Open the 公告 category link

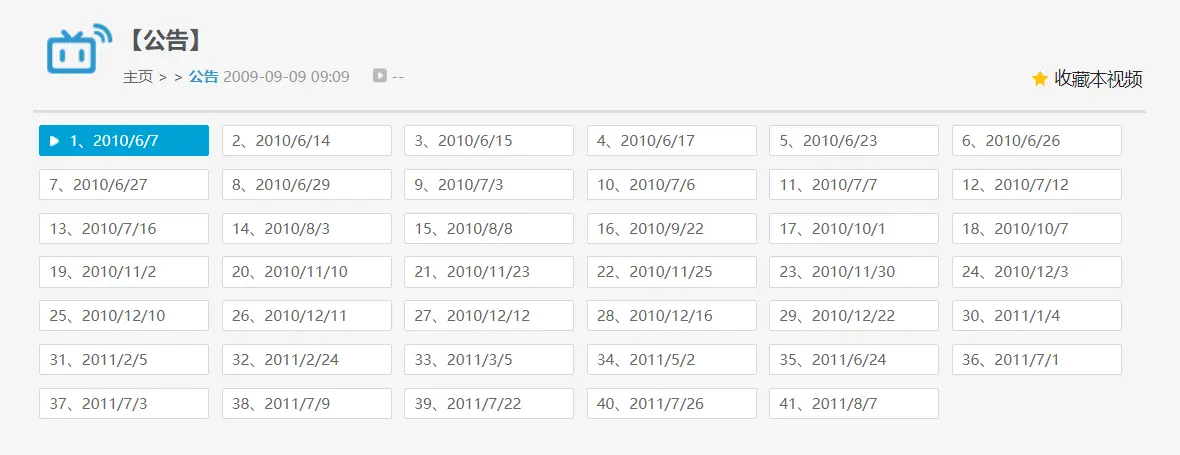pos(203,76)
